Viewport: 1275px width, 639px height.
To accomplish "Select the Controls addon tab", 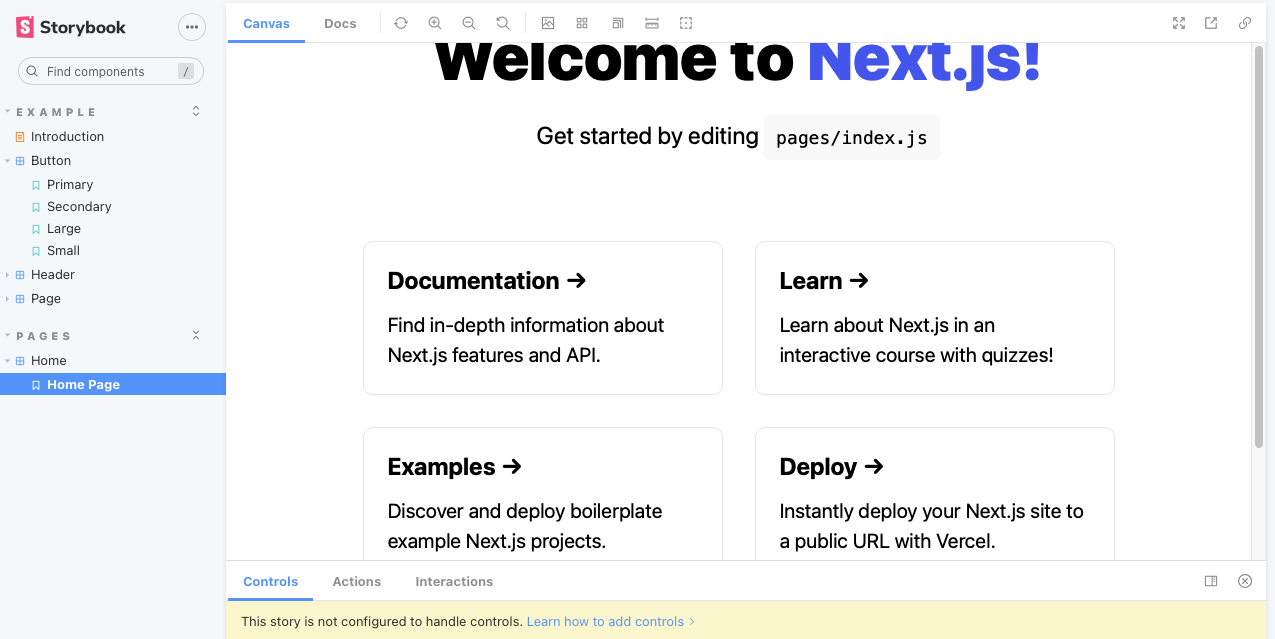I will coord(271,581).
